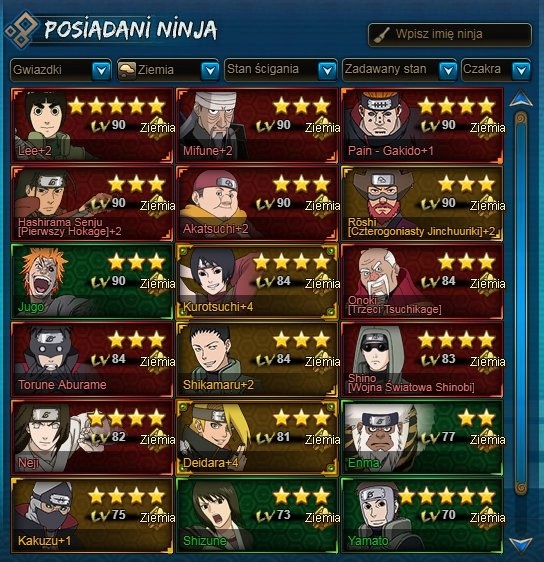Click the Wpisz imię ninja search field
The width and height of the screenshot is (544, 562).
pos(450,35)
